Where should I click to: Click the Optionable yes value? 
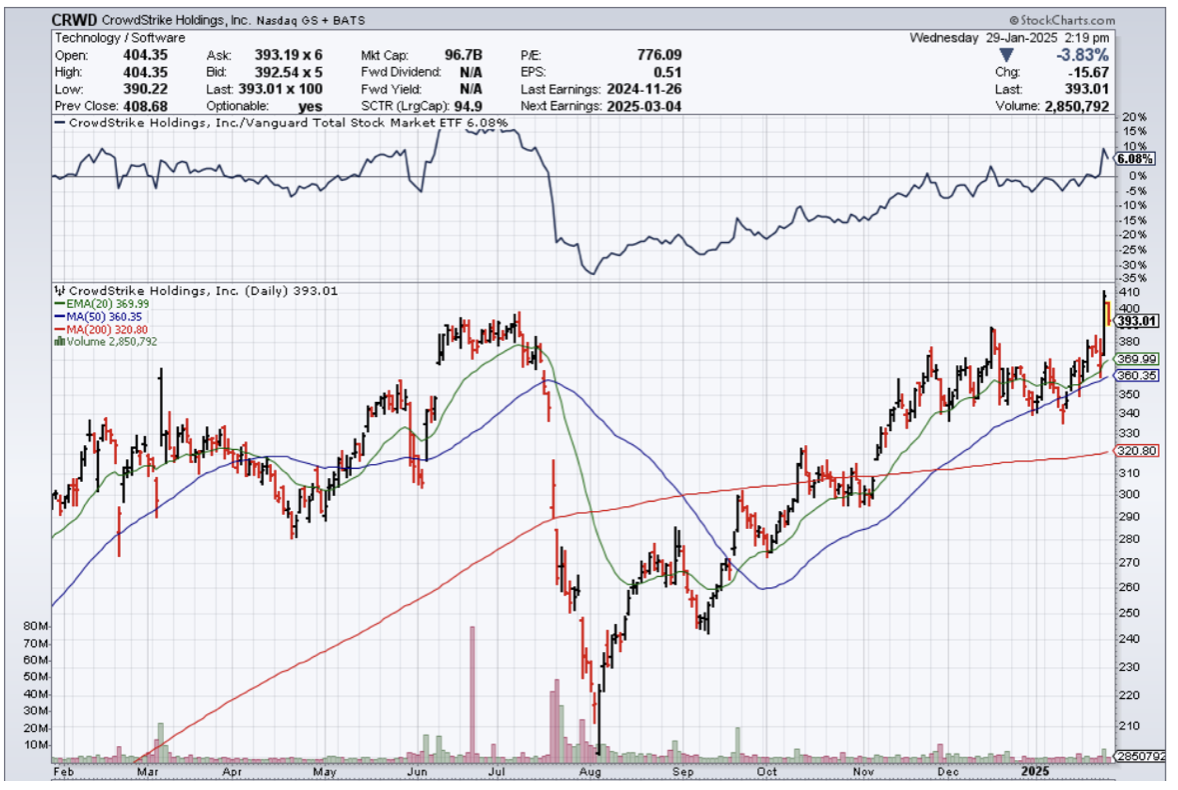312,106
